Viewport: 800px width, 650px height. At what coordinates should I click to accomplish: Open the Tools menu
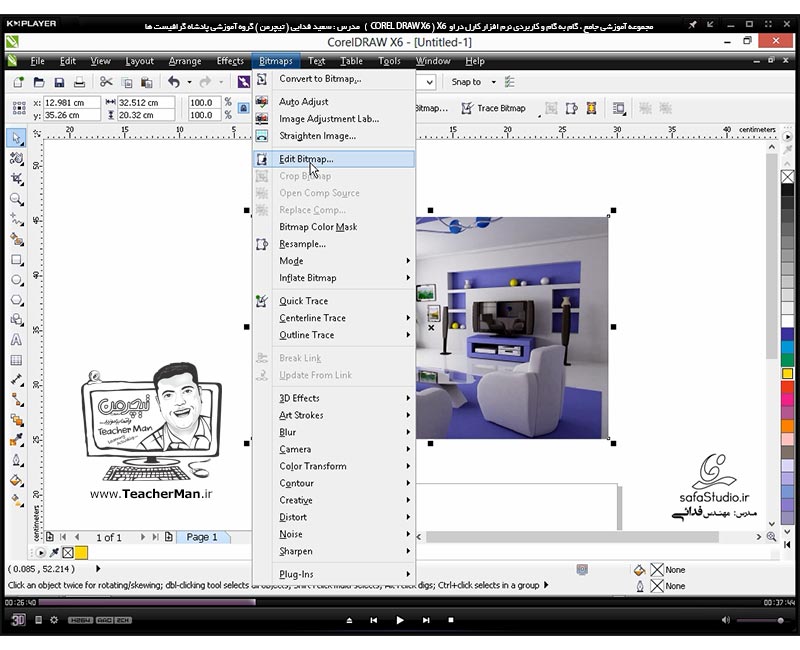(x=389, y=61)
